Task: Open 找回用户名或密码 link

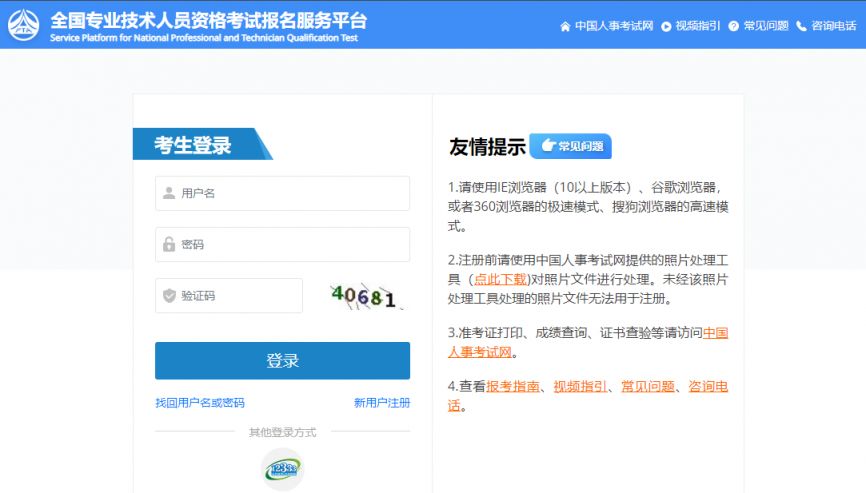Action: click(200, 402)
